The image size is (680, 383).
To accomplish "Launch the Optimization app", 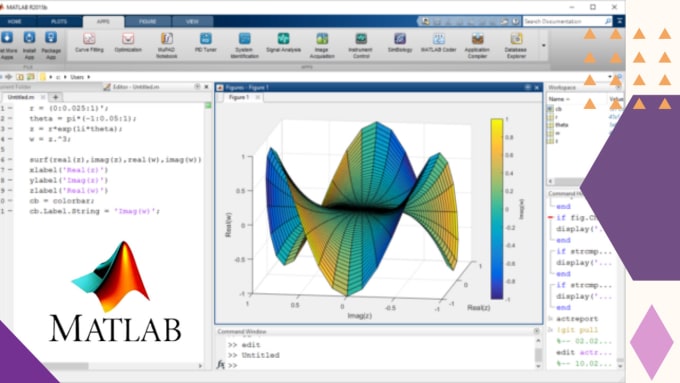I will pos(128,43).
